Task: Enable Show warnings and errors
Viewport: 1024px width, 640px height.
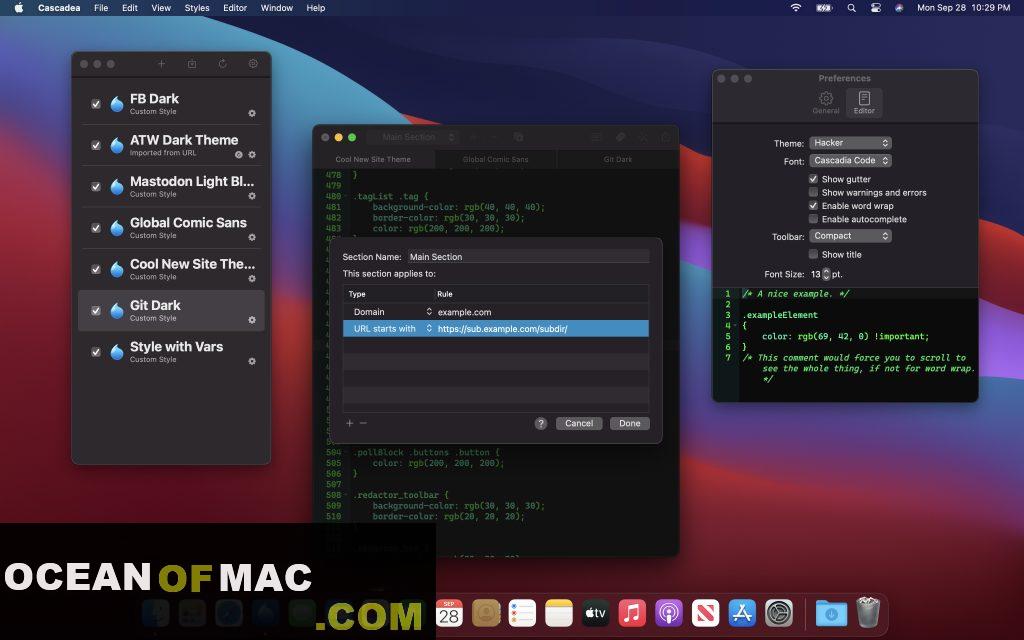Action: 813,193
